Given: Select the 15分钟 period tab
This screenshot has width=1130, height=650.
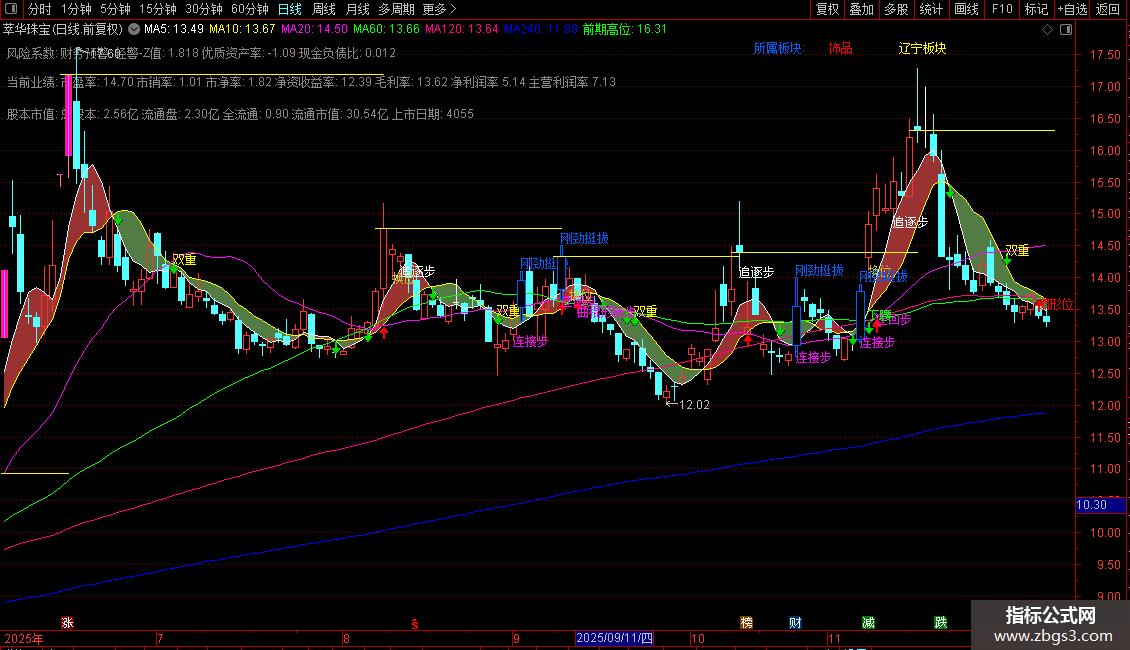Looking at the screenshot, I should (158, 9).
